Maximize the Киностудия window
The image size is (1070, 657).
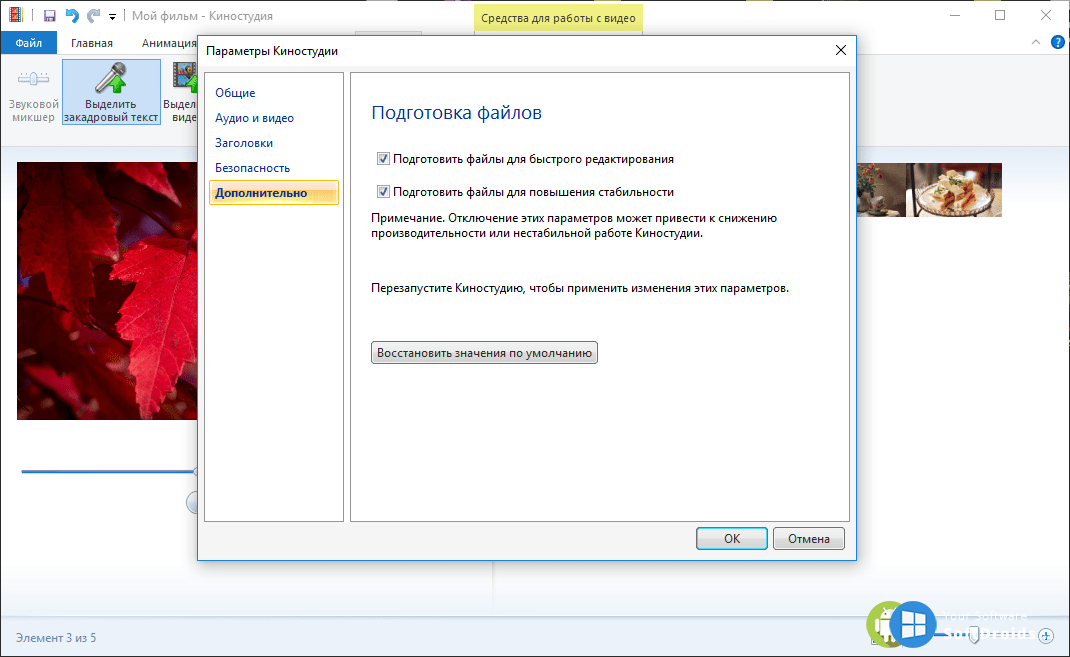(x=1000, y=15)
